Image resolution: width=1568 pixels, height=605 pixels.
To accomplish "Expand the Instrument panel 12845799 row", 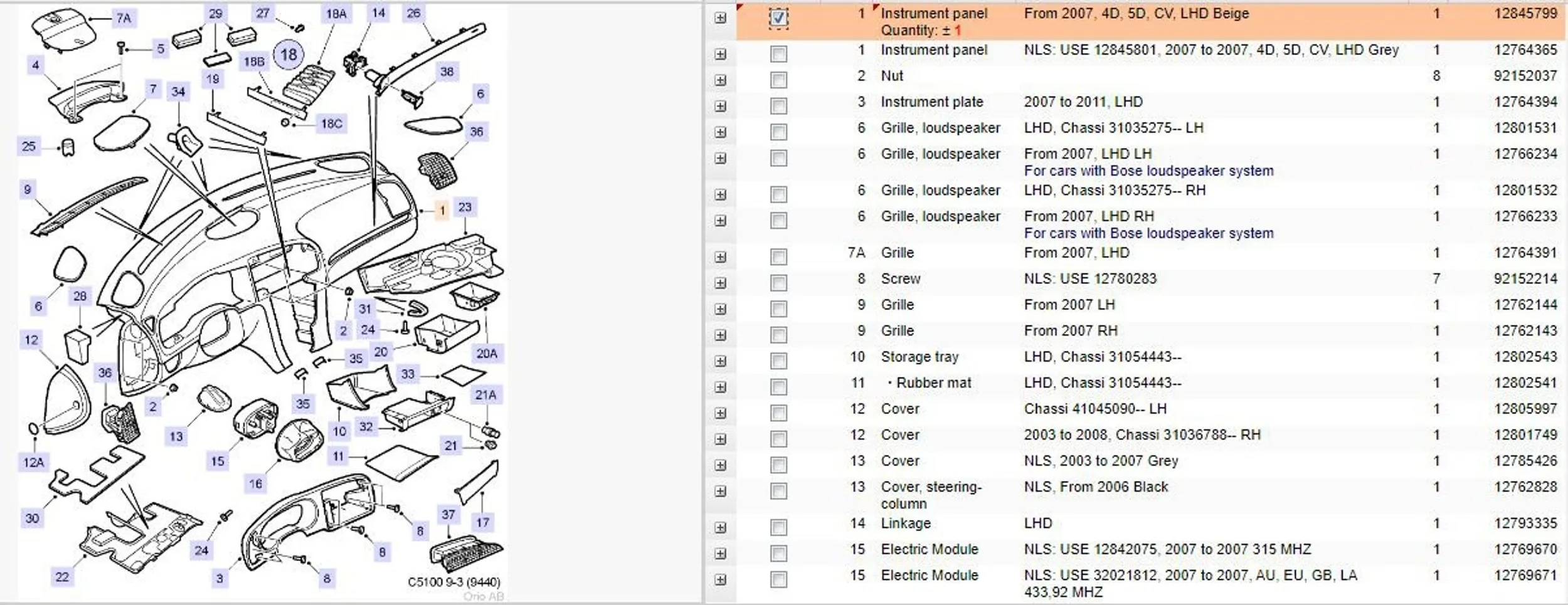I will click(720, 18).
